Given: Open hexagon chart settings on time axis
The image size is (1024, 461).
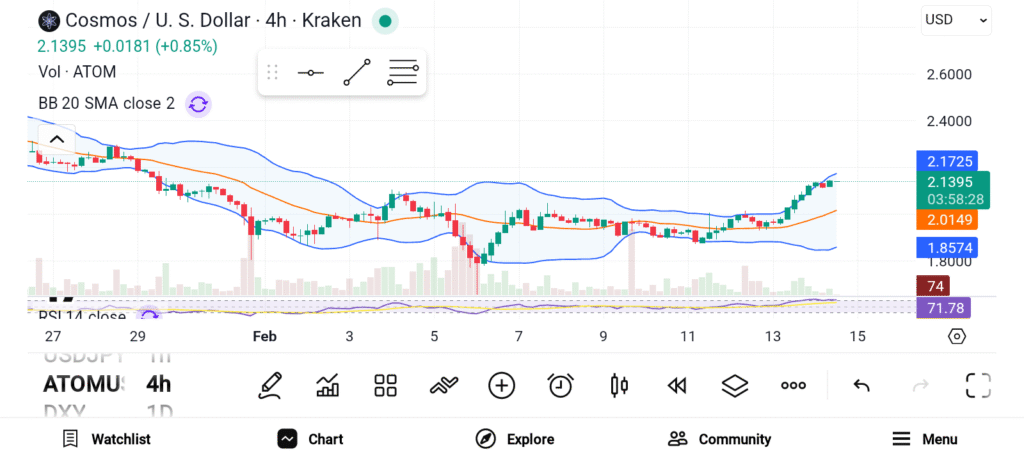Looking at the screenshot, I should point(956,336).
